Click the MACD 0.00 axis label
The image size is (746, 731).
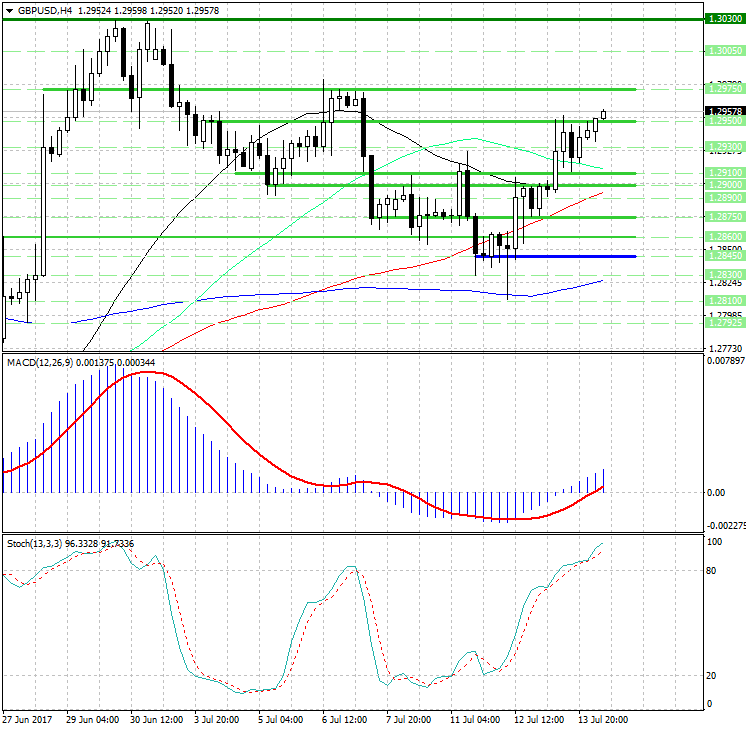[x=716, y=493]
